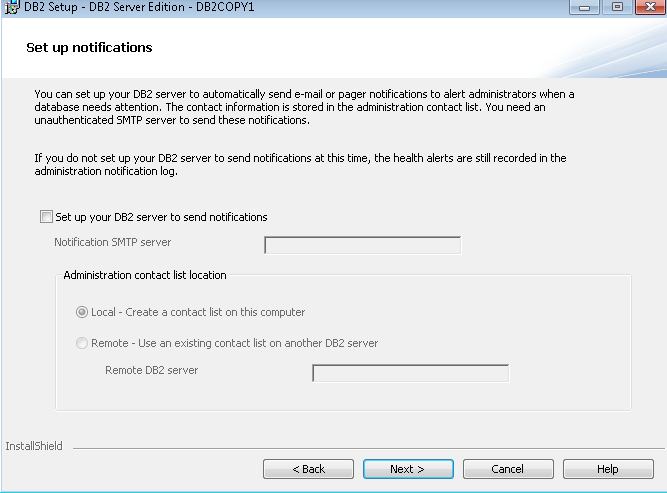Click the Remote DB2 server field
The image size is (667, 493).
(x=410, y=373)
